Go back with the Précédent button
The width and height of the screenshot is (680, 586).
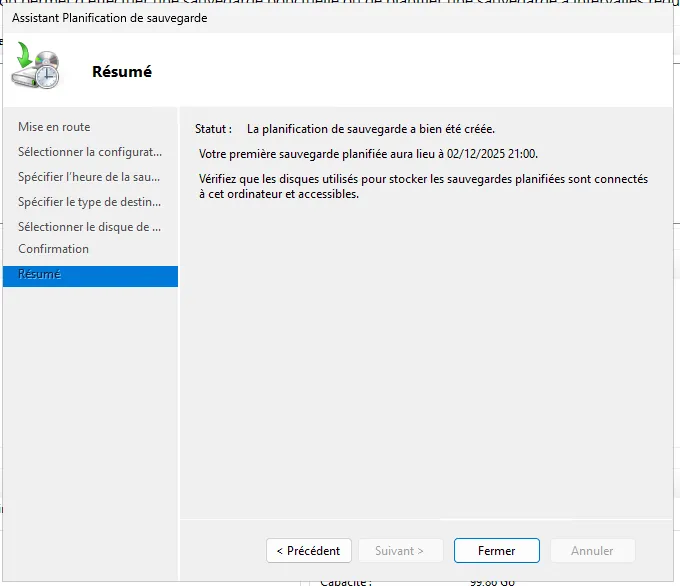(x=309, y=551)
